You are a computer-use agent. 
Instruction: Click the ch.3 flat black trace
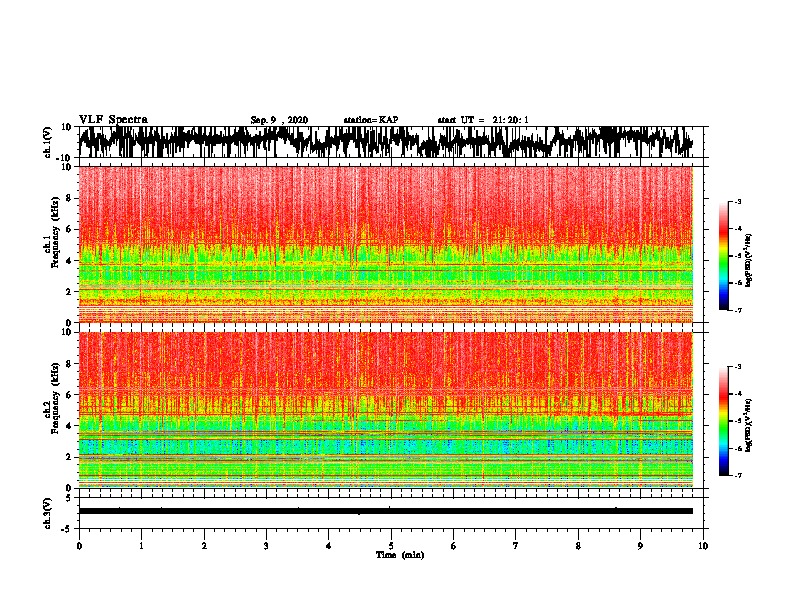pyautogui.click(x=385, y=511)
